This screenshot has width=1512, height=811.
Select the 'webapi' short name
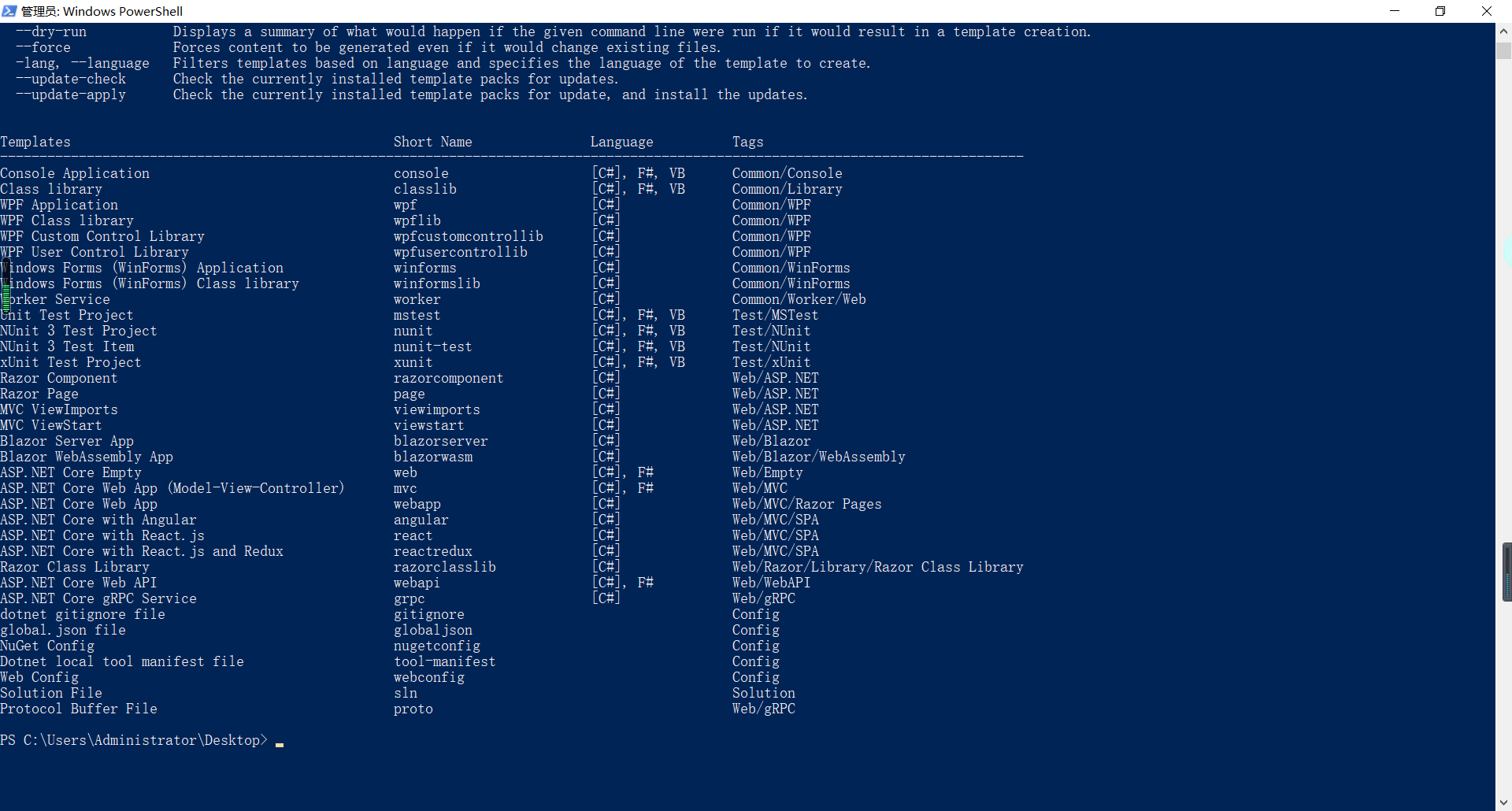click(417, 583)
